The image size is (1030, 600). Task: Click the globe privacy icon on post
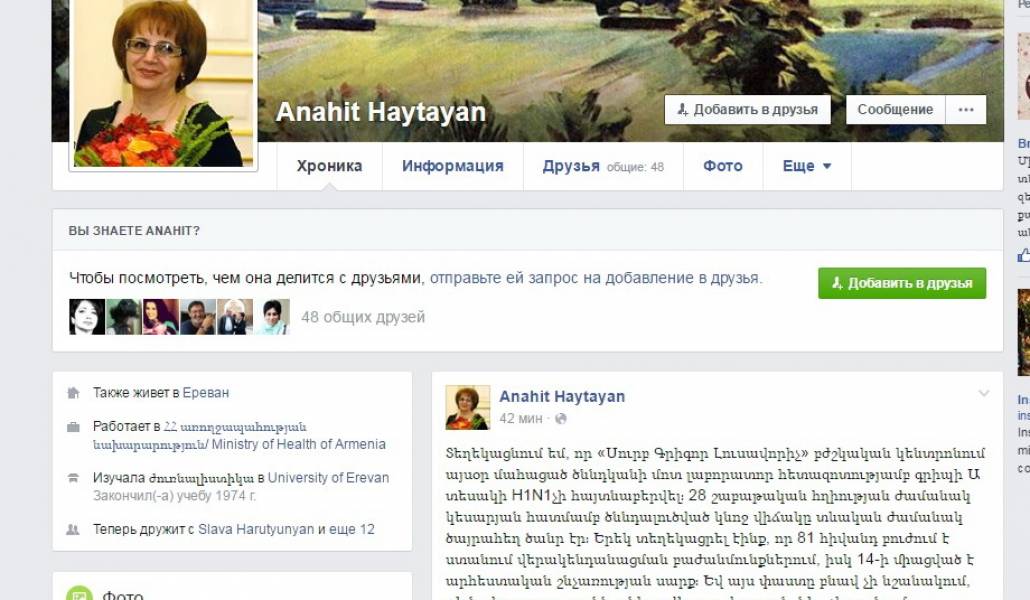(560, 419)
